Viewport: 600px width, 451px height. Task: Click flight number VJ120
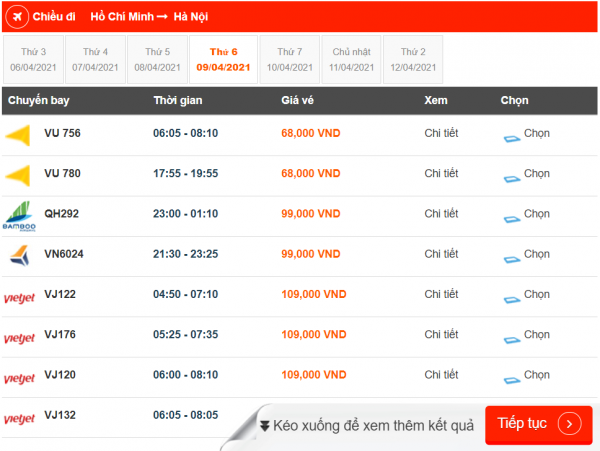click(60, 374)
